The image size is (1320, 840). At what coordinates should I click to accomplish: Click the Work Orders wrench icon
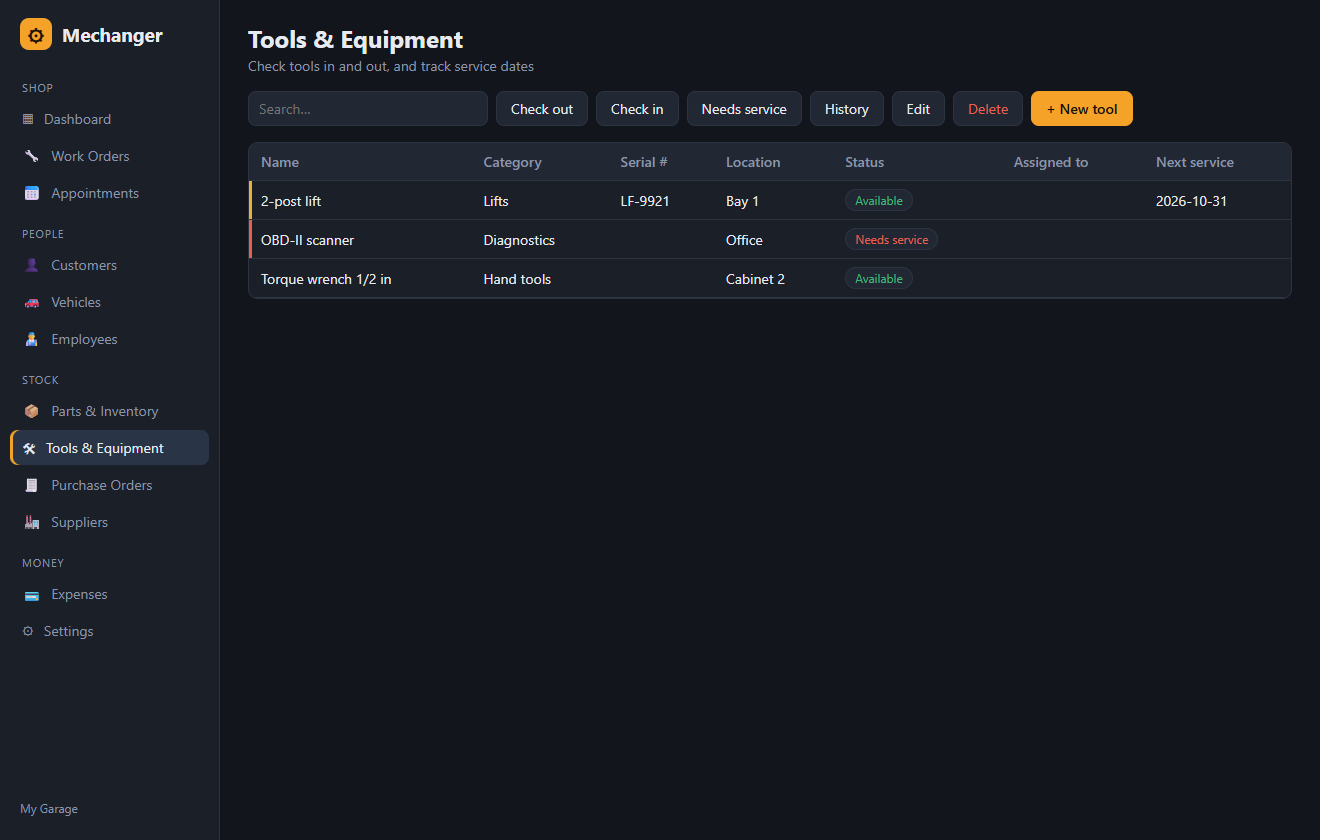tap(31, 156)
